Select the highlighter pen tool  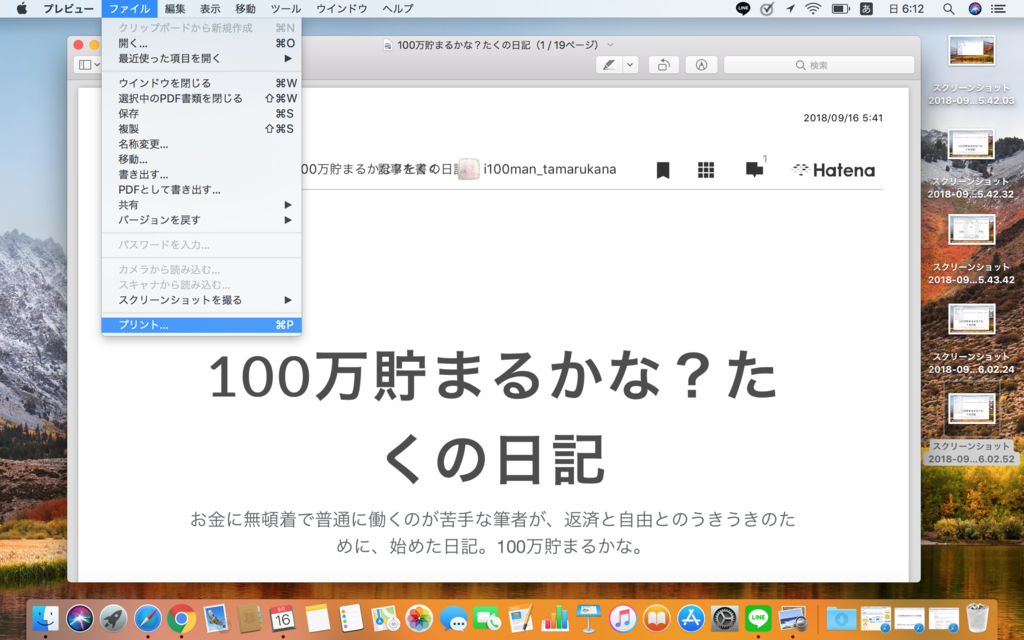tap(610, 64)
